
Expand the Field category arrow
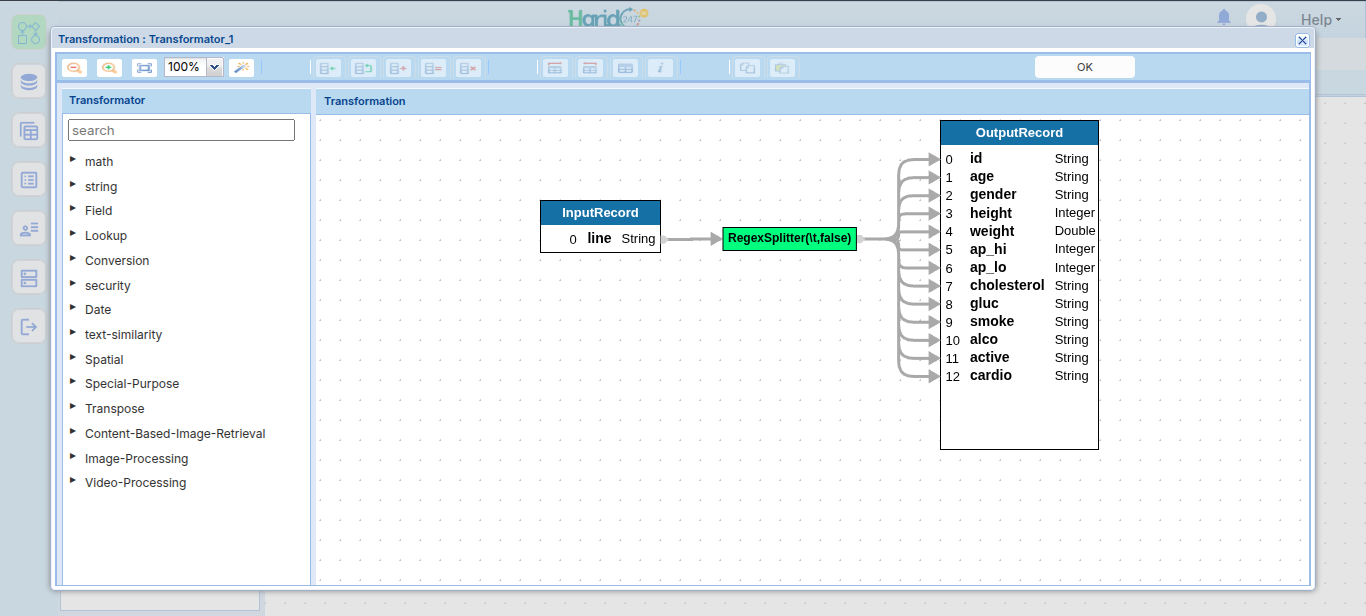coord(73,209)
